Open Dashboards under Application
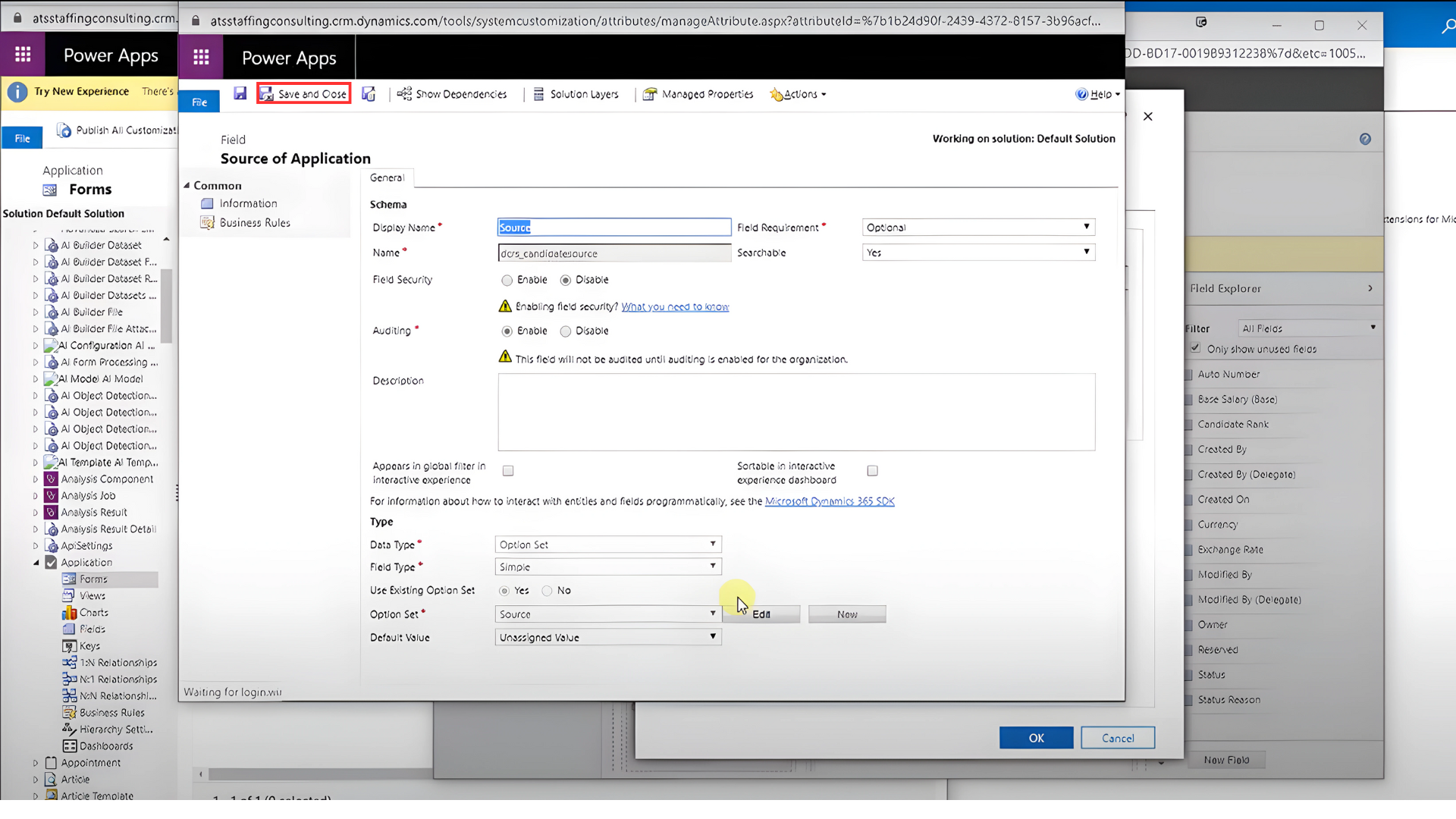 105,746
